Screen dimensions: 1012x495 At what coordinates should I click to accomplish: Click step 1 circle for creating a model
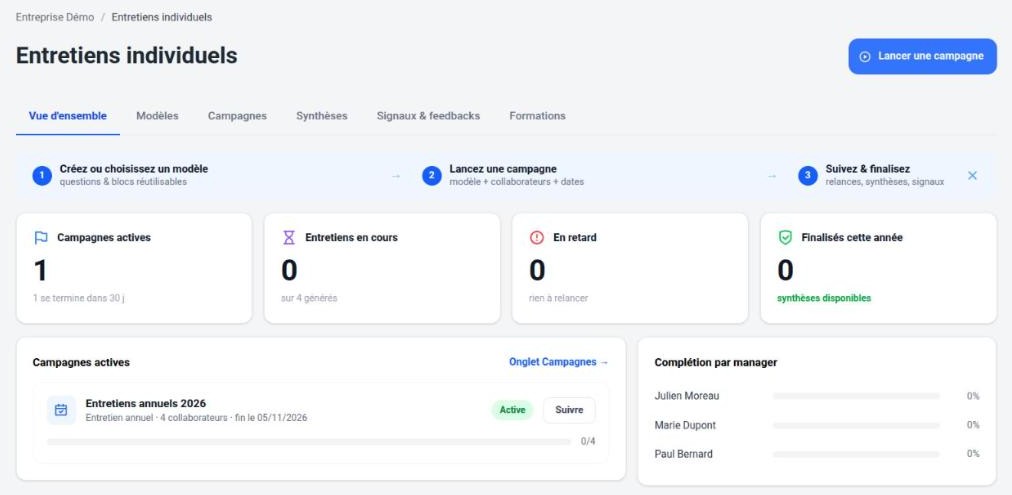click(x=42, y=176)
